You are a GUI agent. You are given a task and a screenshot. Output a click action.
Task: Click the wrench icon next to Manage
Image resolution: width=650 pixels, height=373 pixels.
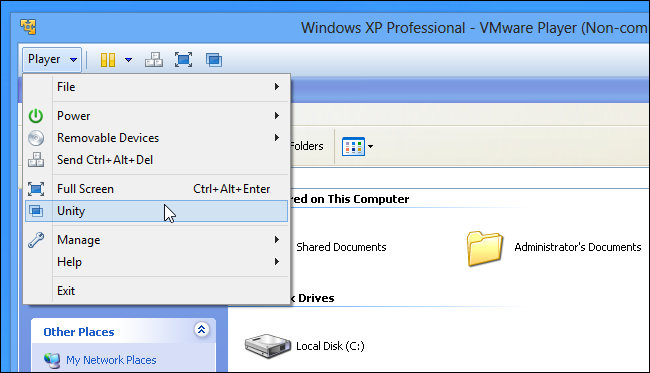coord(36,240)
